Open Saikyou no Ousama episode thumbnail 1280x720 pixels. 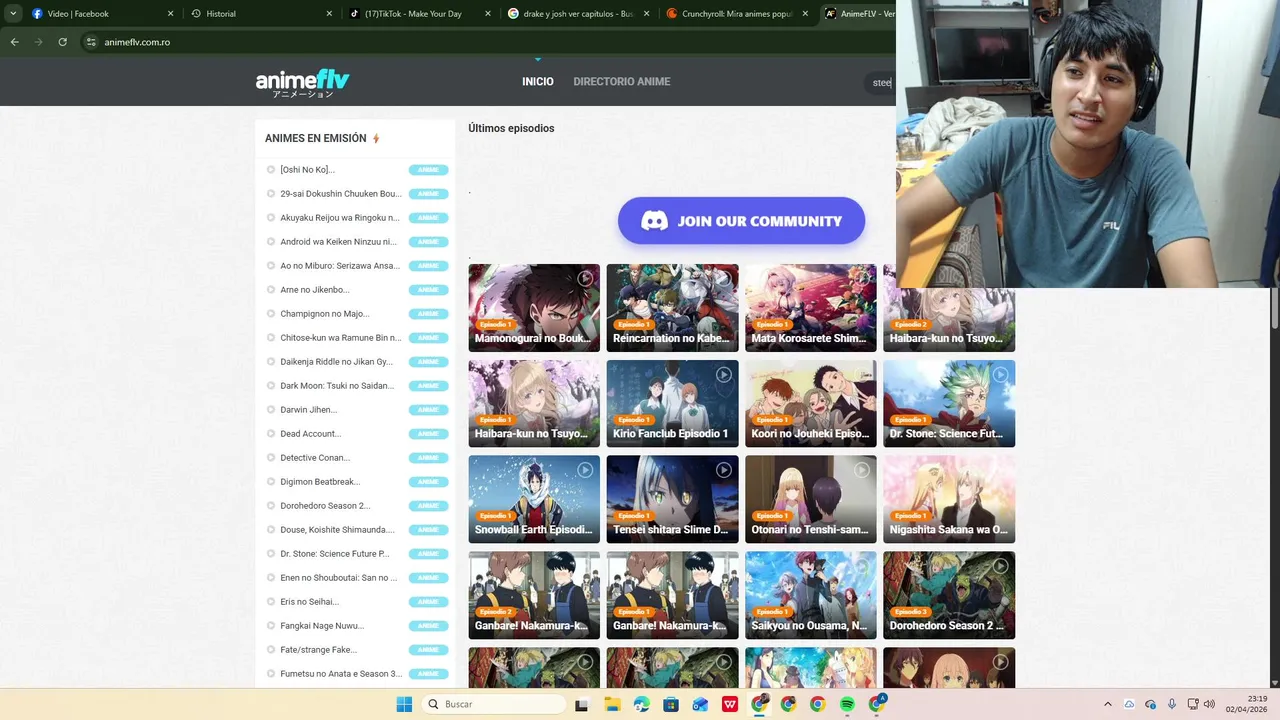coord(811,595)
